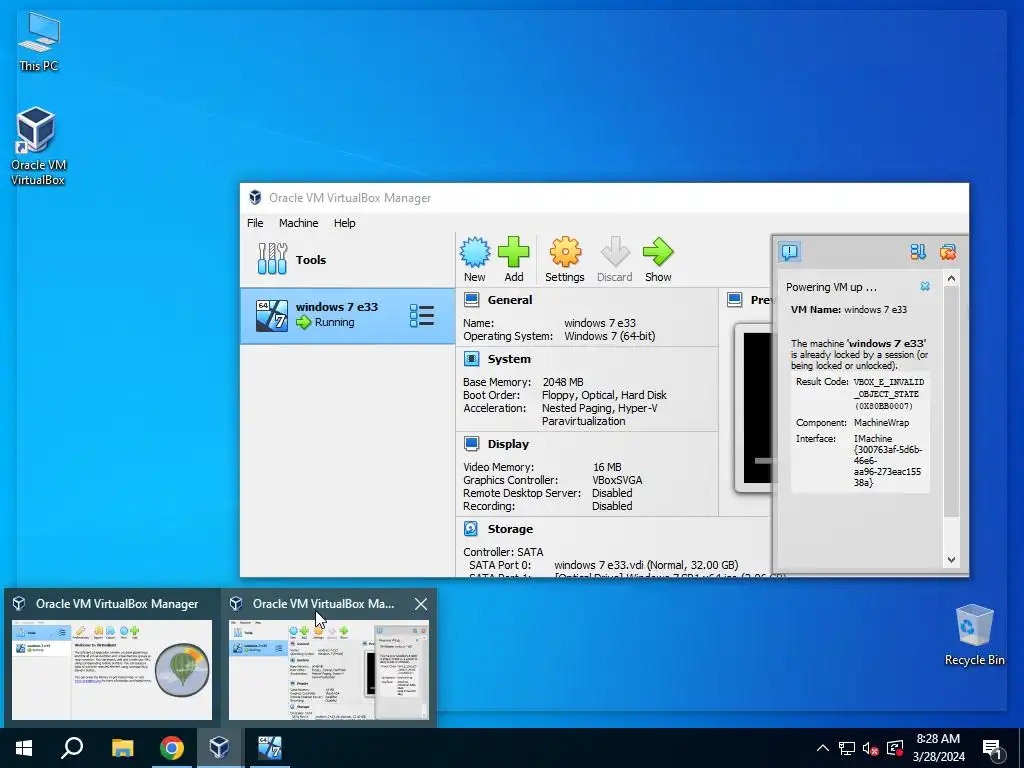Toggle the notification center speech-bubble icon
1024x768 pixels.
(790, 251)
